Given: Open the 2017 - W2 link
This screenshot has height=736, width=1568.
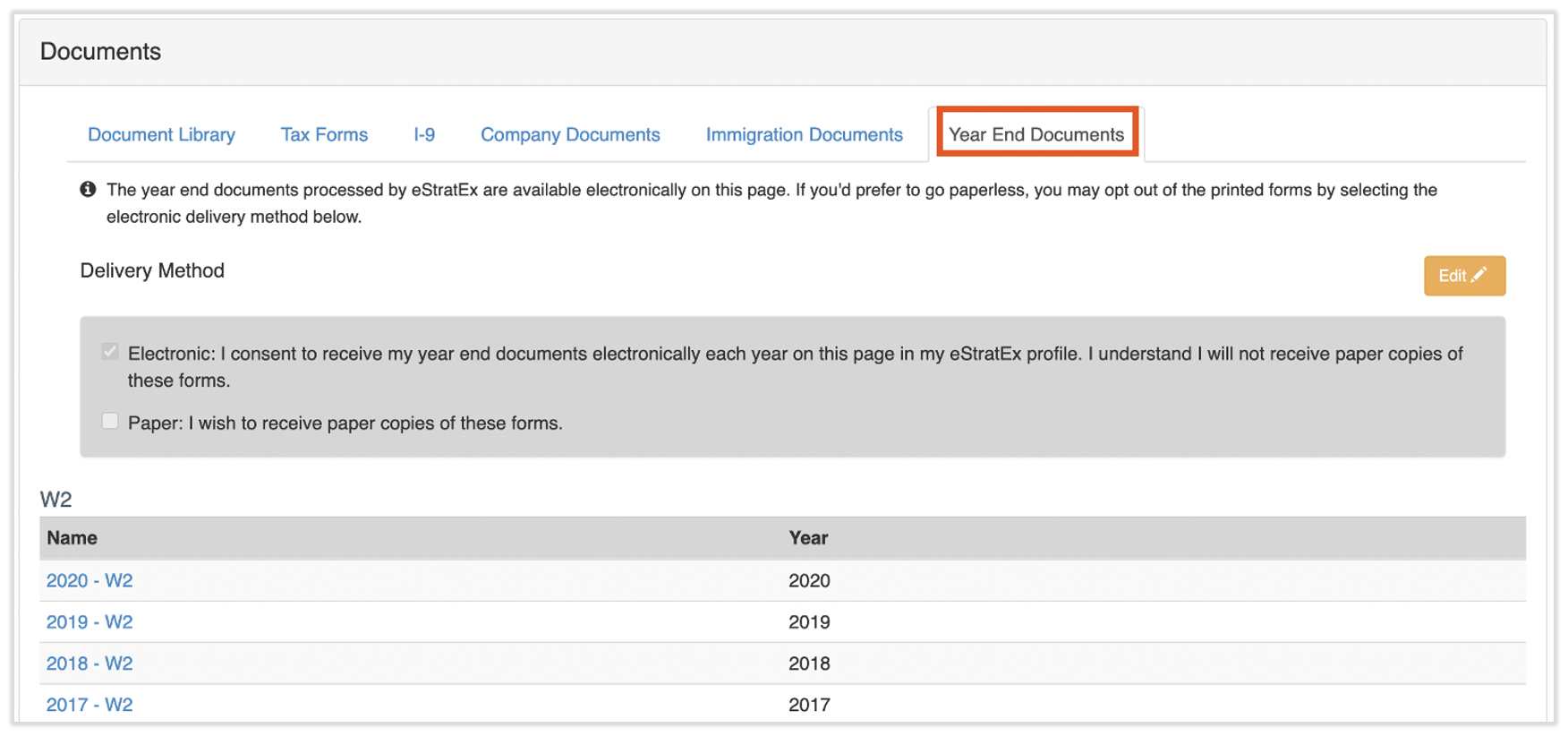Looking at the screenshot, I should (89, 705).
